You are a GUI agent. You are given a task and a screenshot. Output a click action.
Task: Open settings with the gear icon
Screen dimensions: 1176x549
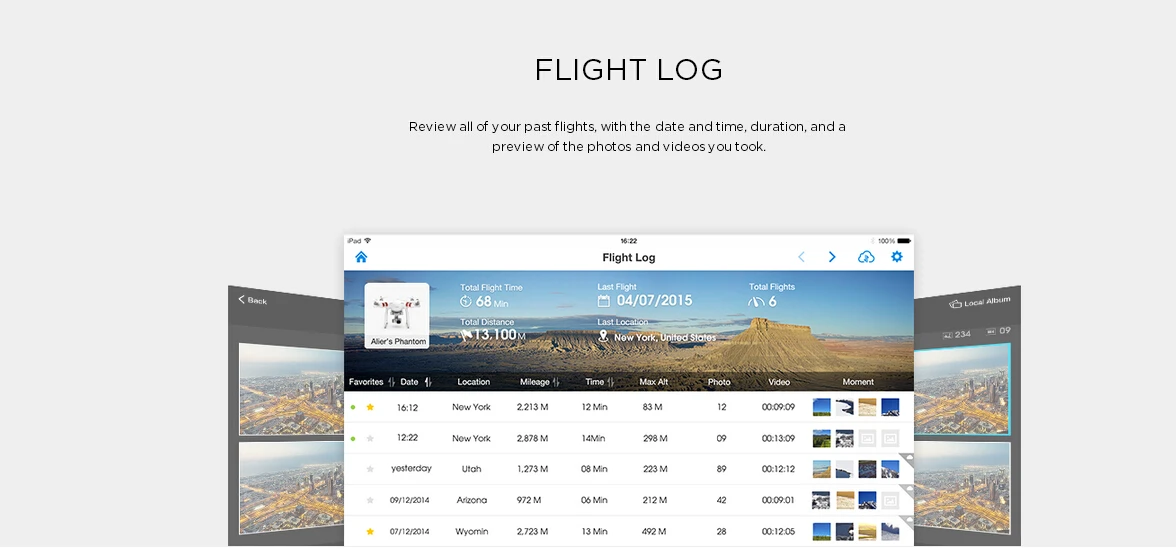(x=897, y=257)
